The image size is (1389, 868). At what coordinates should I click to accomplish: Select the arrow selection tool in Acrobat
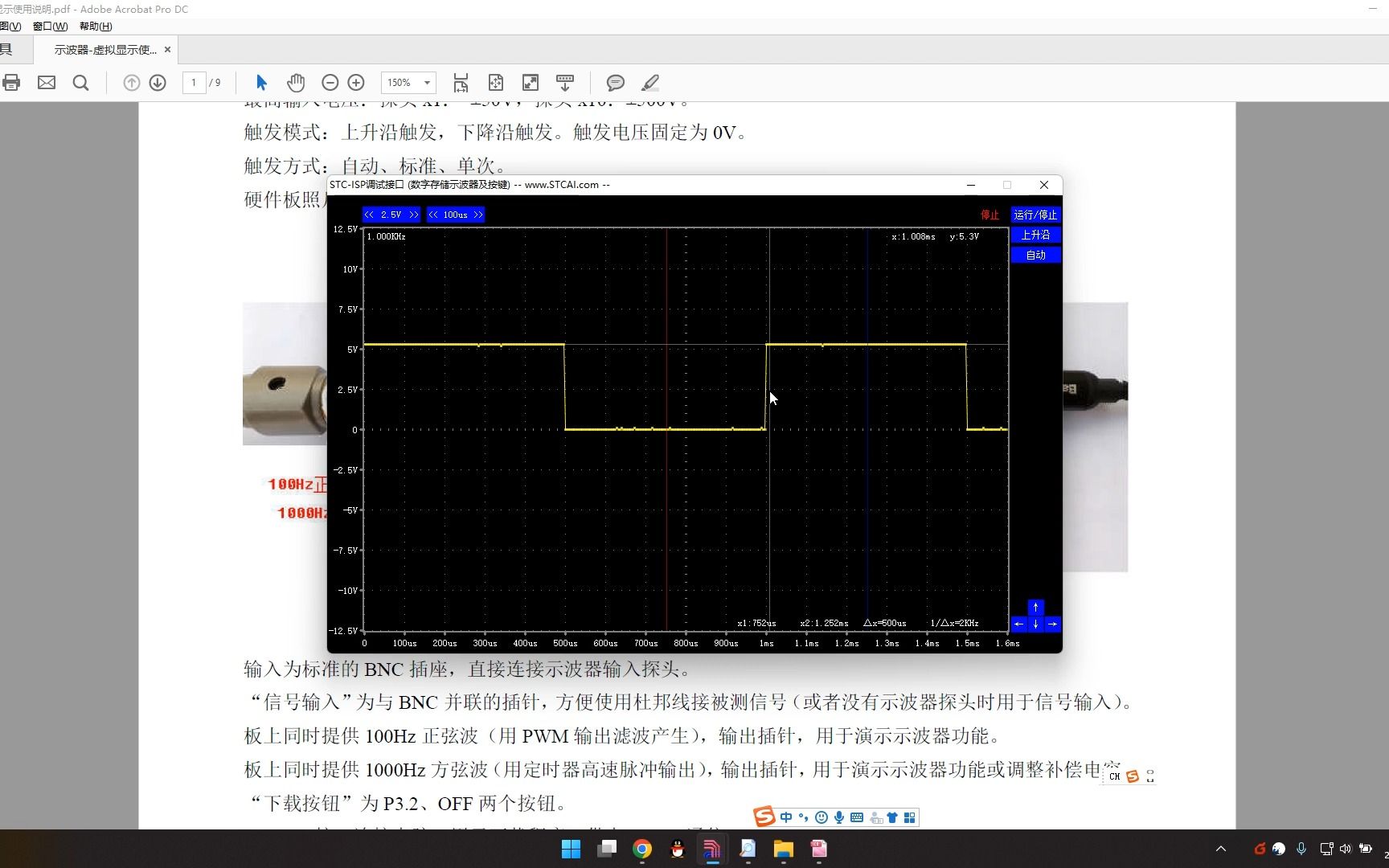[x=260, y=82]
